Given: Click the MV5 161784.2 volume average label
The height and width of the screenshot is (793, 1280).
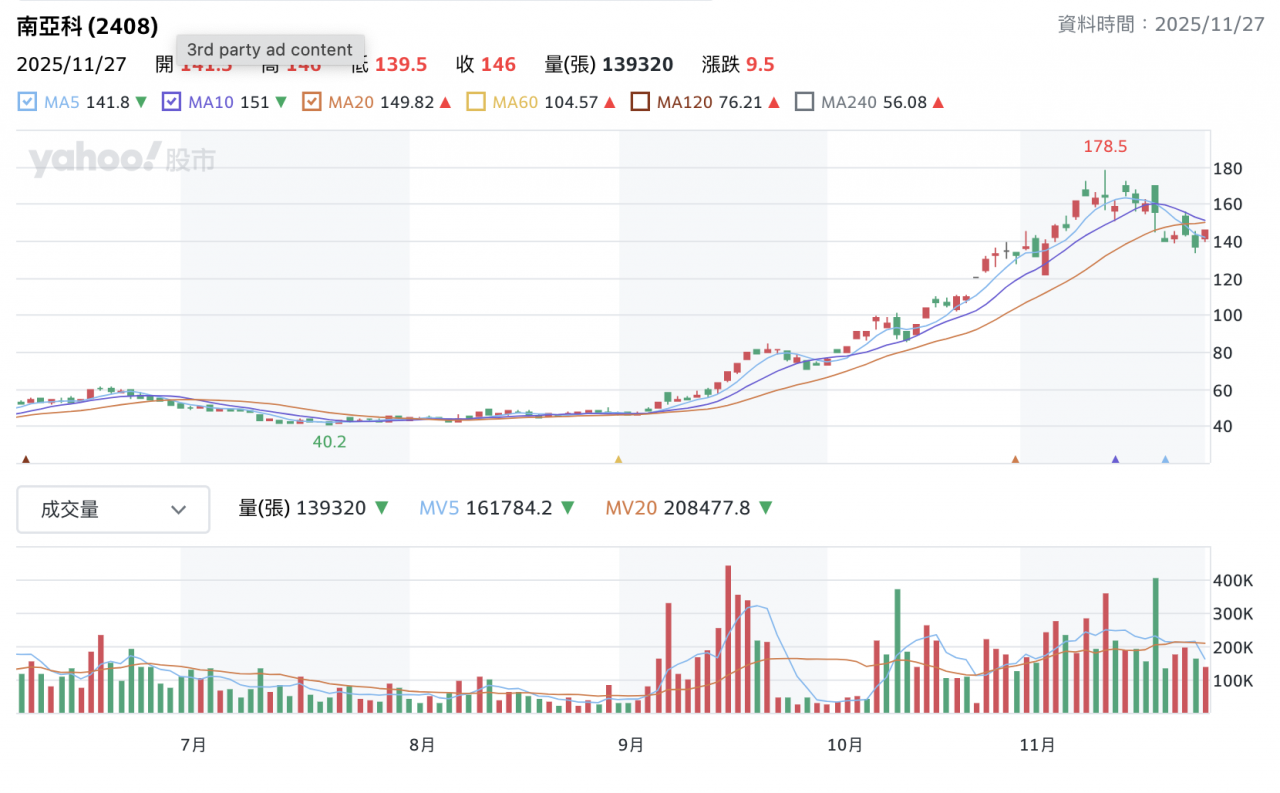Looking at the screenshot, I should (485, 508).
